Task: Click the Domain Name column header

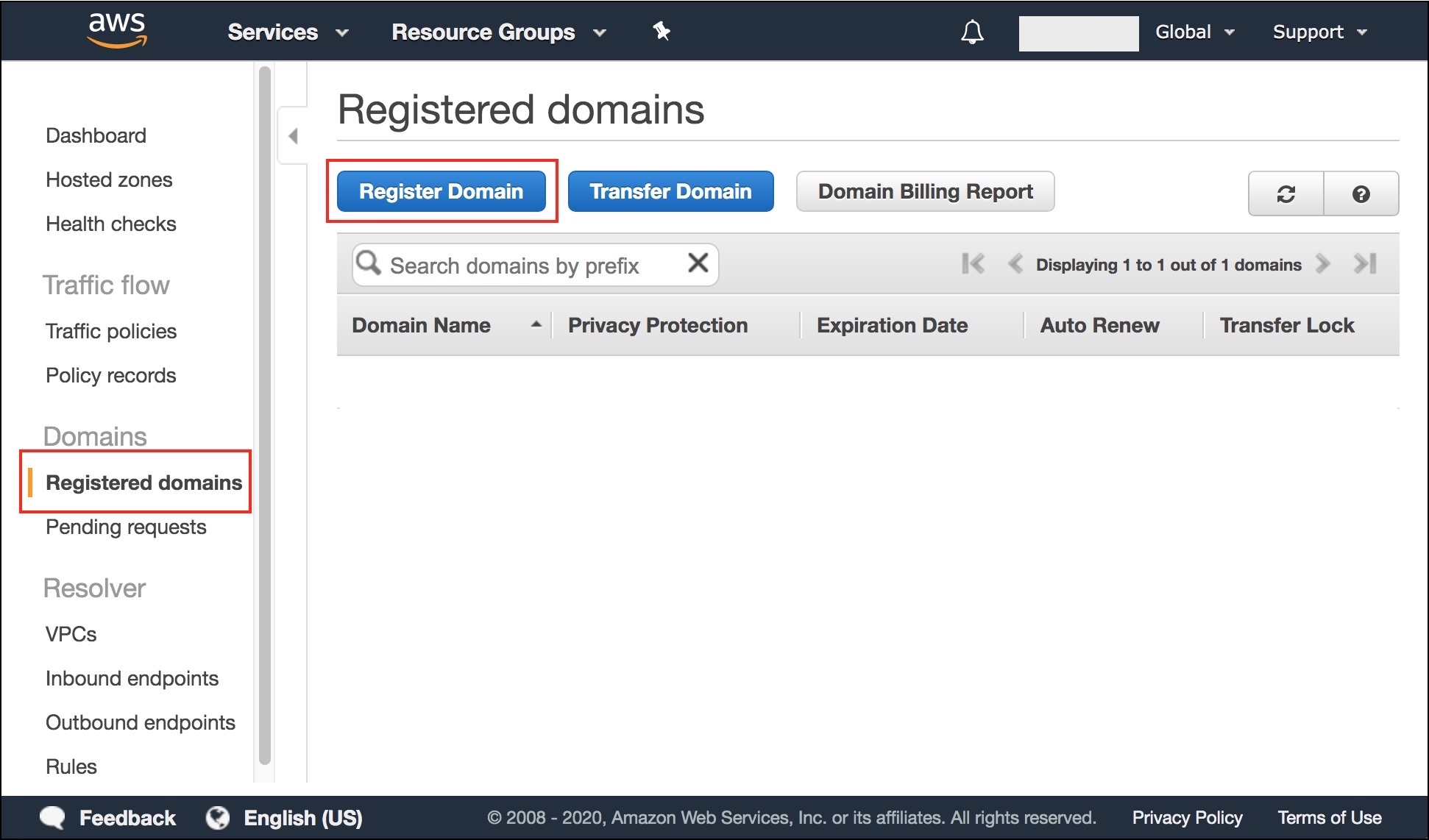Action: [421, 325]
